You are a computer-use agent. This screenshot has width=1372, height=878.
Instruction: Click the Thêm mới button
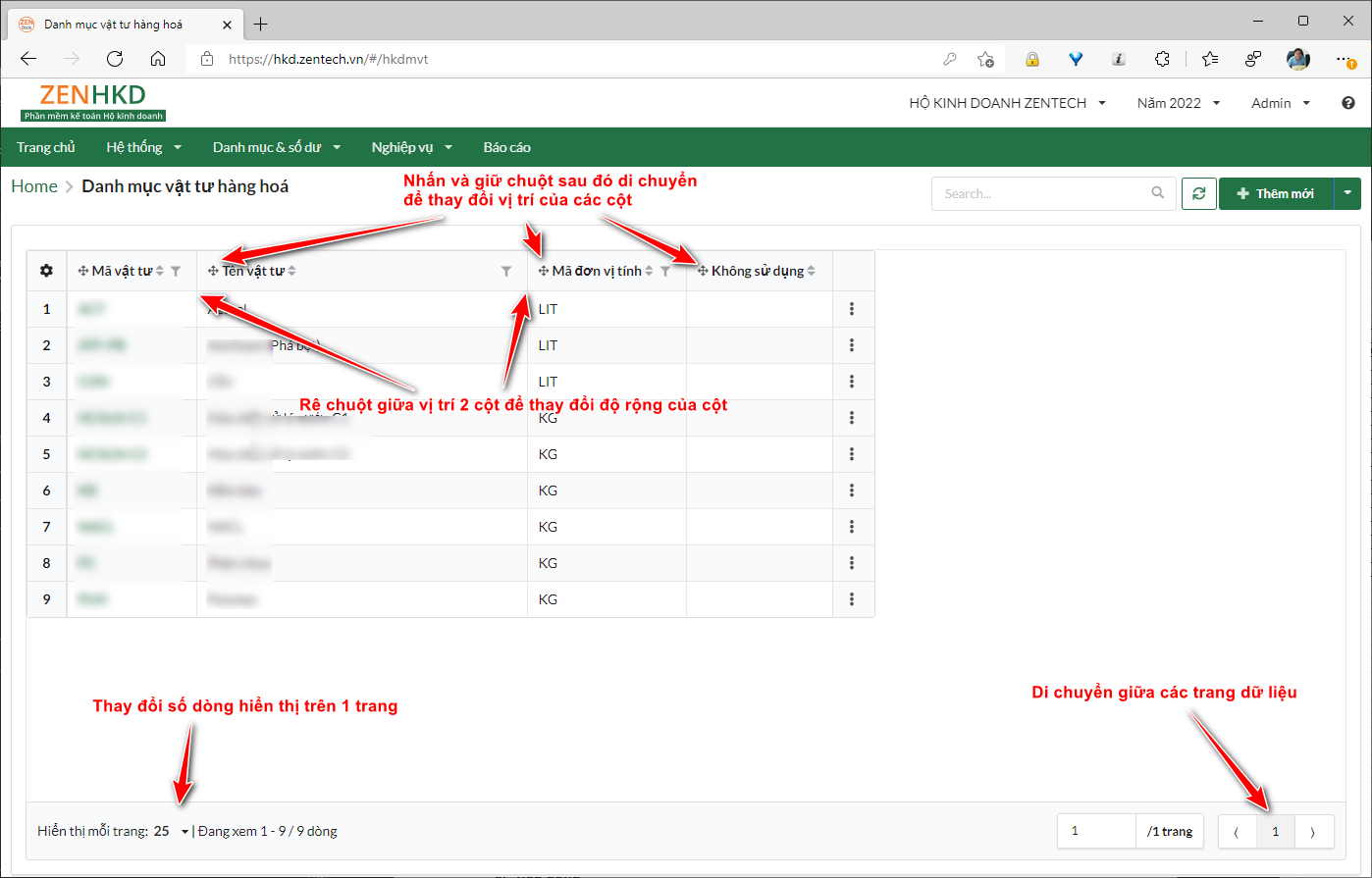coord(1276,193)
